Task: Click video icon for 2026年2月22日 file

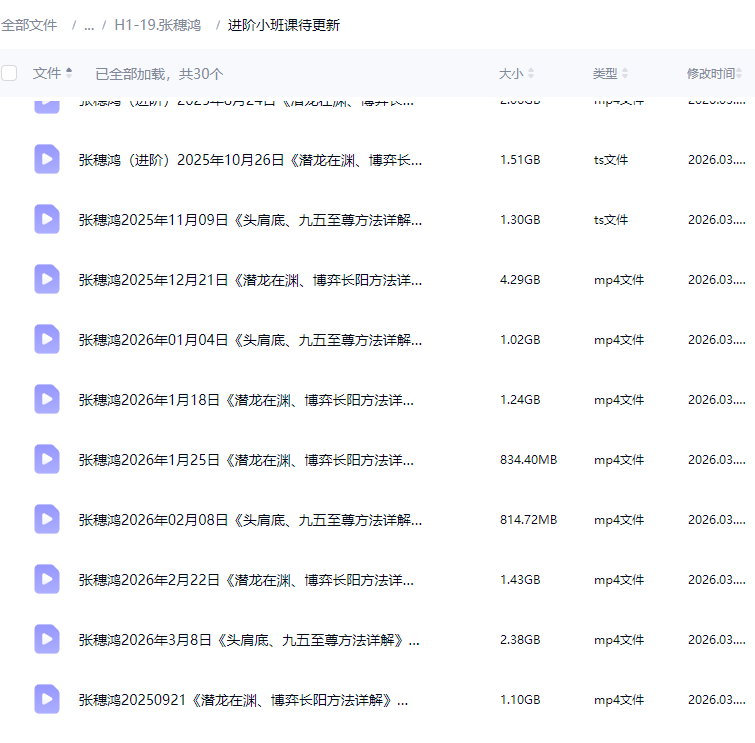Action: (x=47, y=579)
